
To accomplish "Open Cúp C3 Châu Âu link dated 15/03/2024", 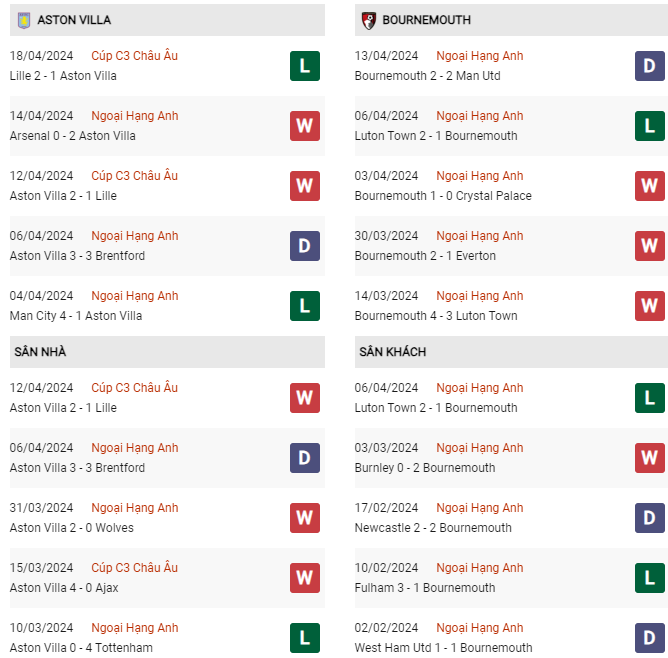I will 135,568.
